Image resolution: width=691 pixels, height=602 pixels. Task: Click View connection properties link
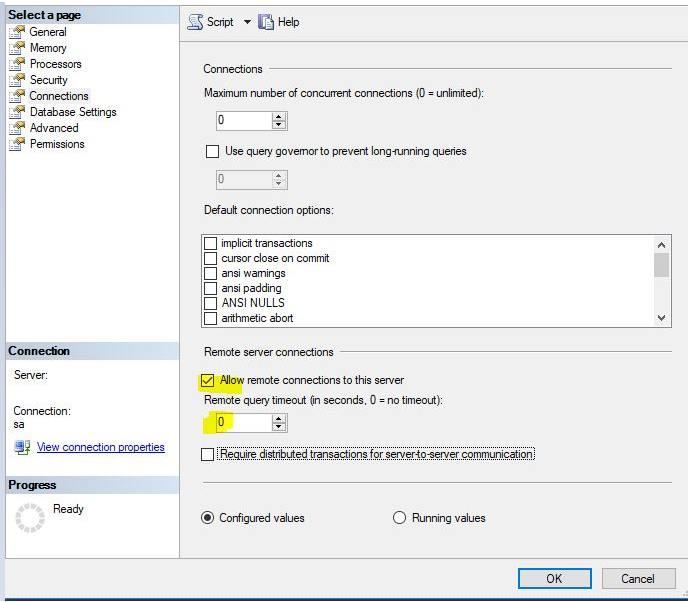click(x=100, y=447)
